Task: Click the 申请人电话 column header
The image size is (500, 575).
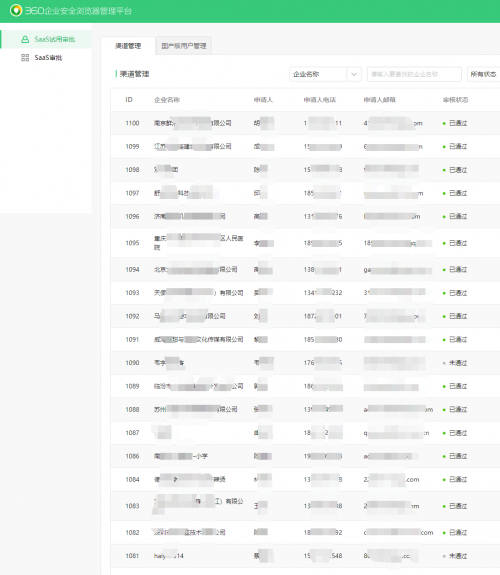Action: pos(320,100)
